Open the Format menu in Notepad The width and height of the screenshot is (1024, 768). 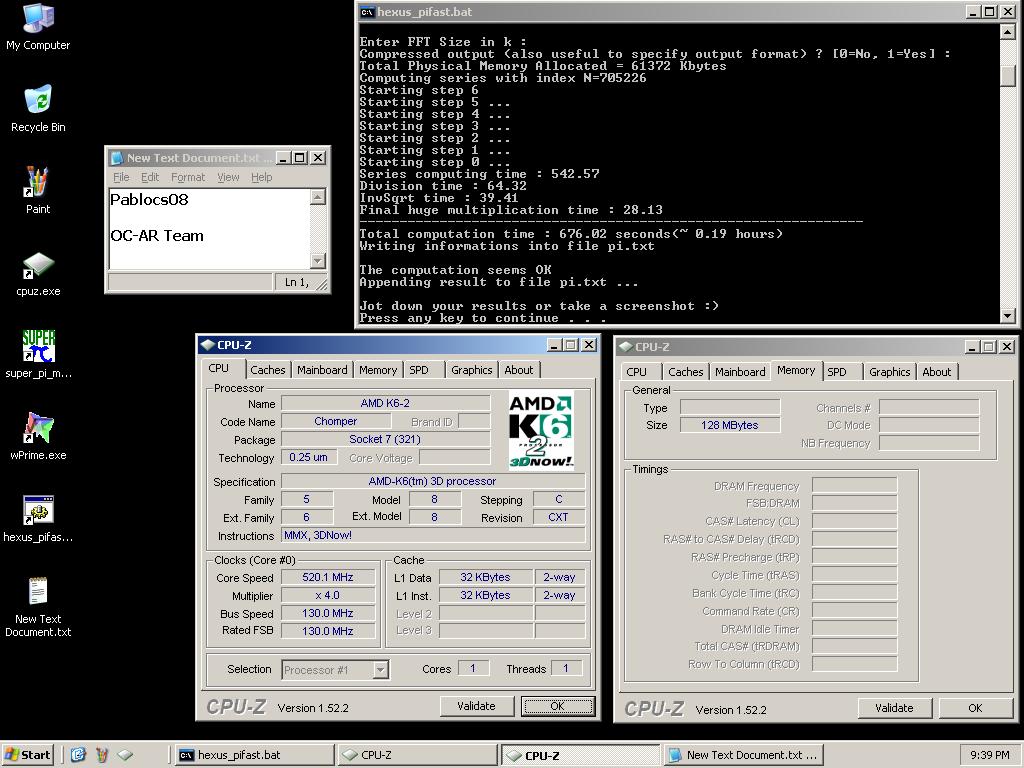point(187,177)
